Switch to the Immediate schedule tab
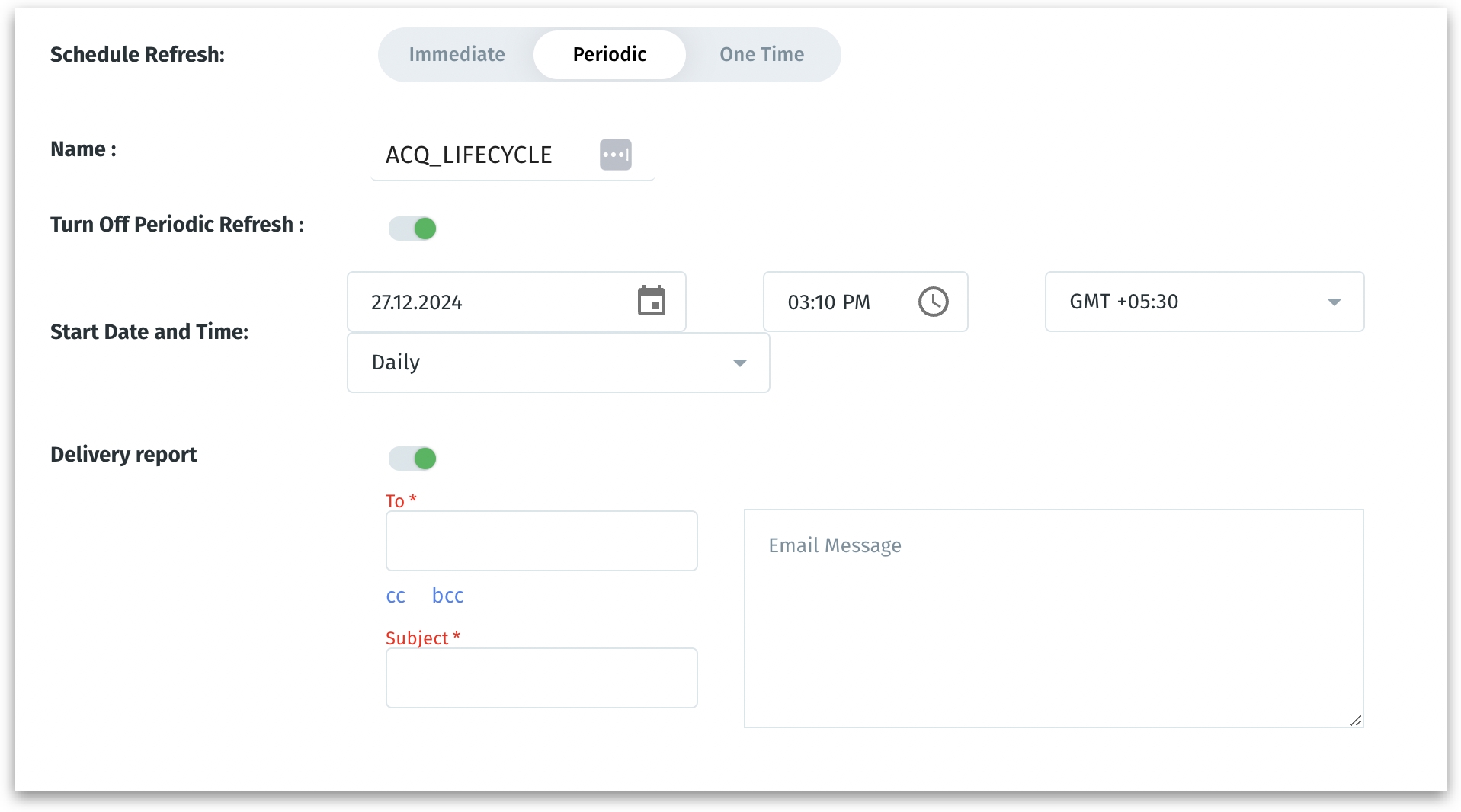 (457, 55)
